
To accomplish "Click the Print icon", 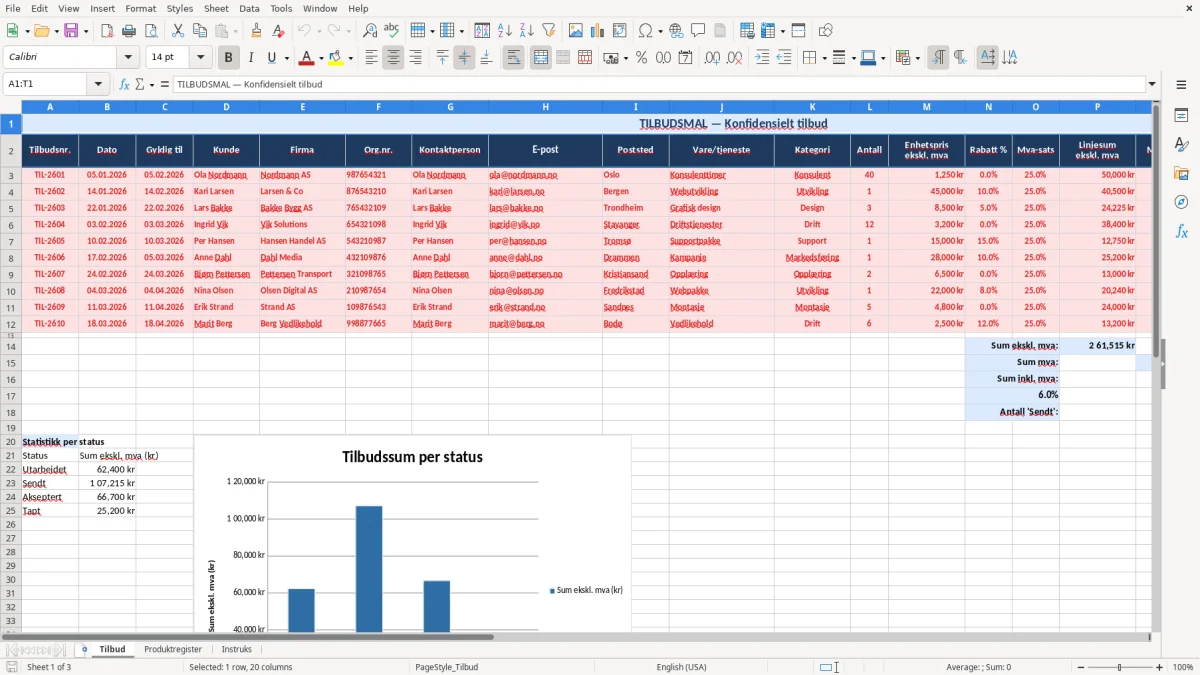I will point(129,31).
